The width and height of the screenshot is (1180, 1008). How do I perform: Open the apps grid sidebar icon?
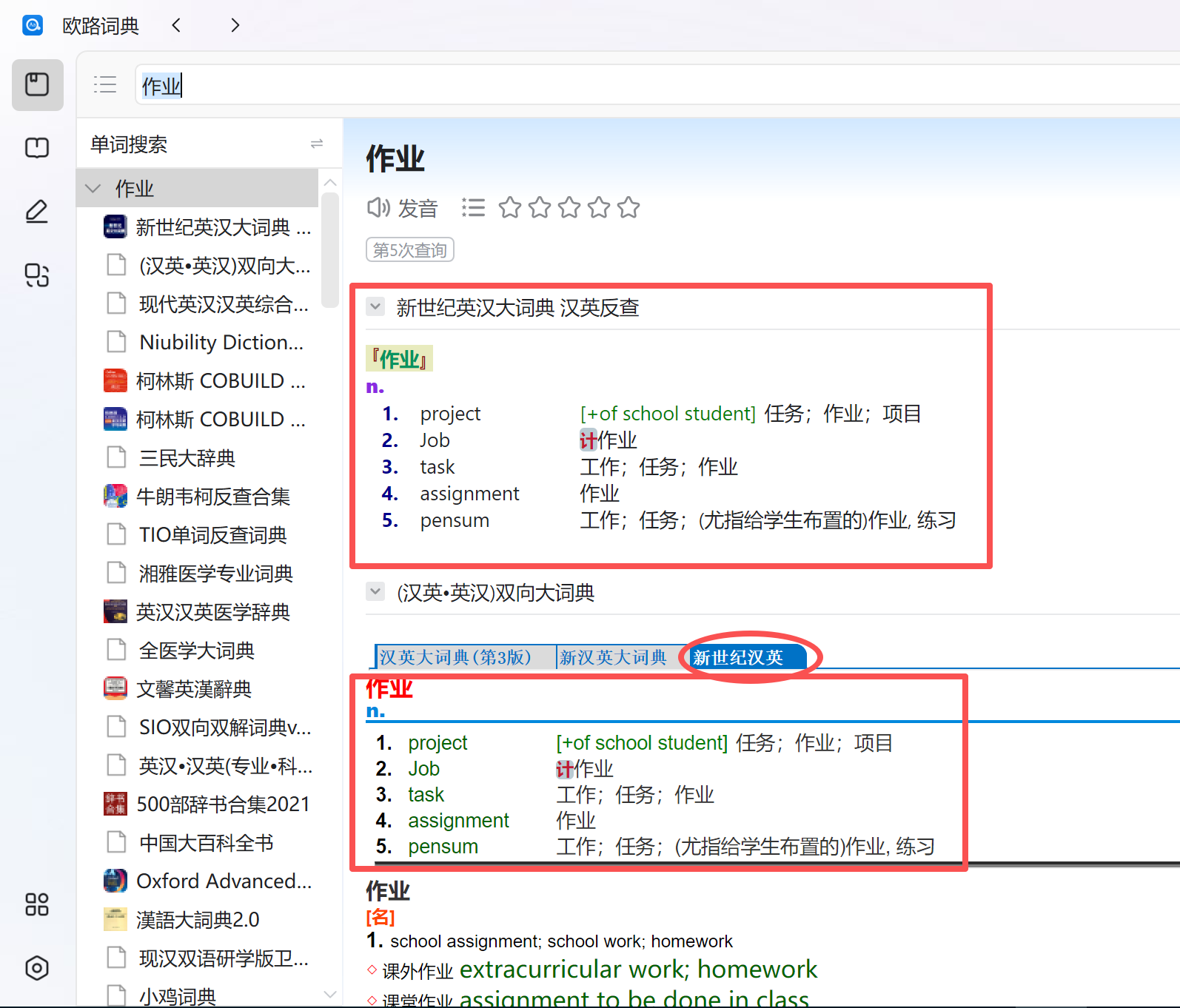pos(37,904)
